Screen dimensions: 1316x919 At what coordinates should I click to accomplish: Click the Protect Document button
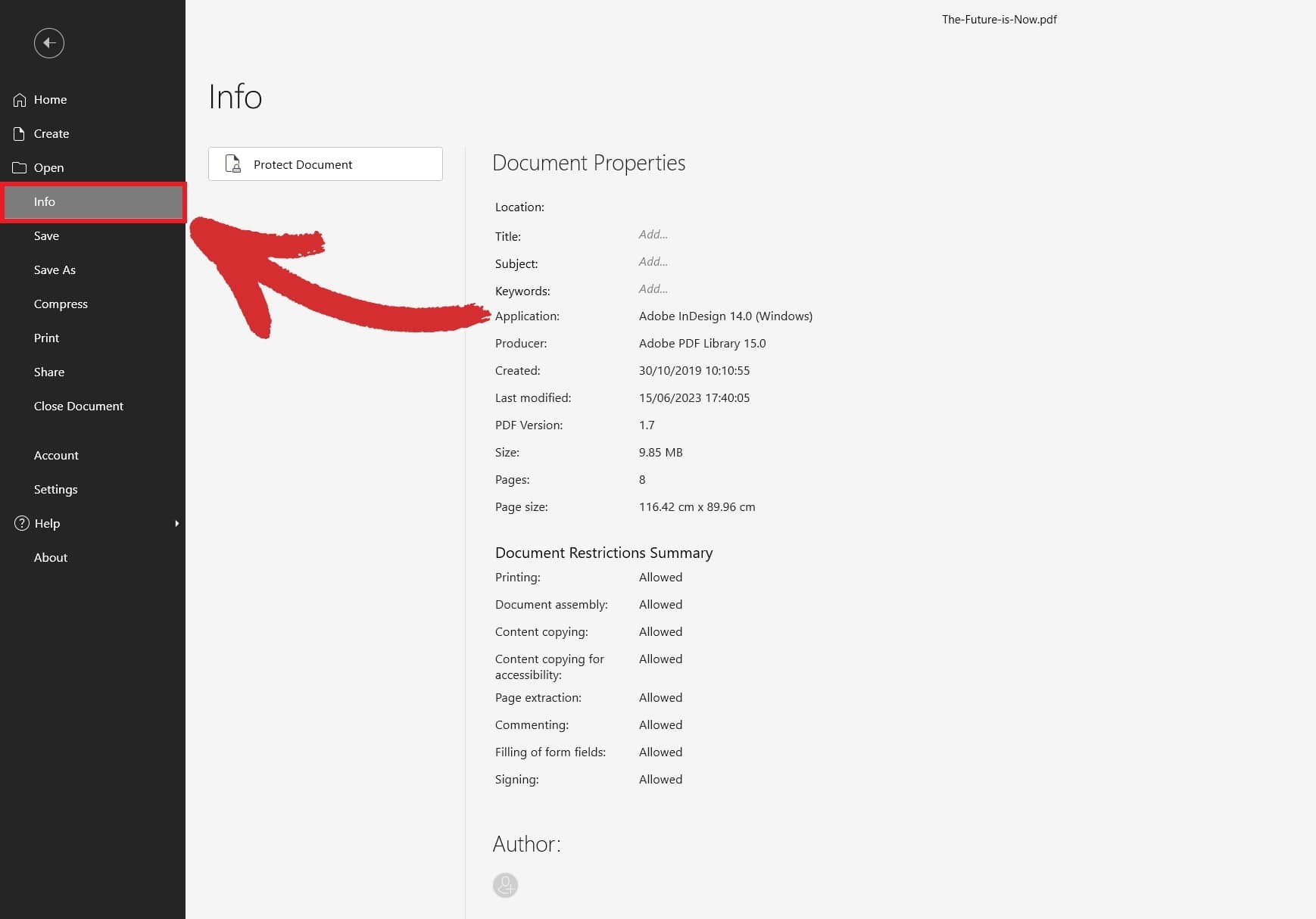pos(325,164)
